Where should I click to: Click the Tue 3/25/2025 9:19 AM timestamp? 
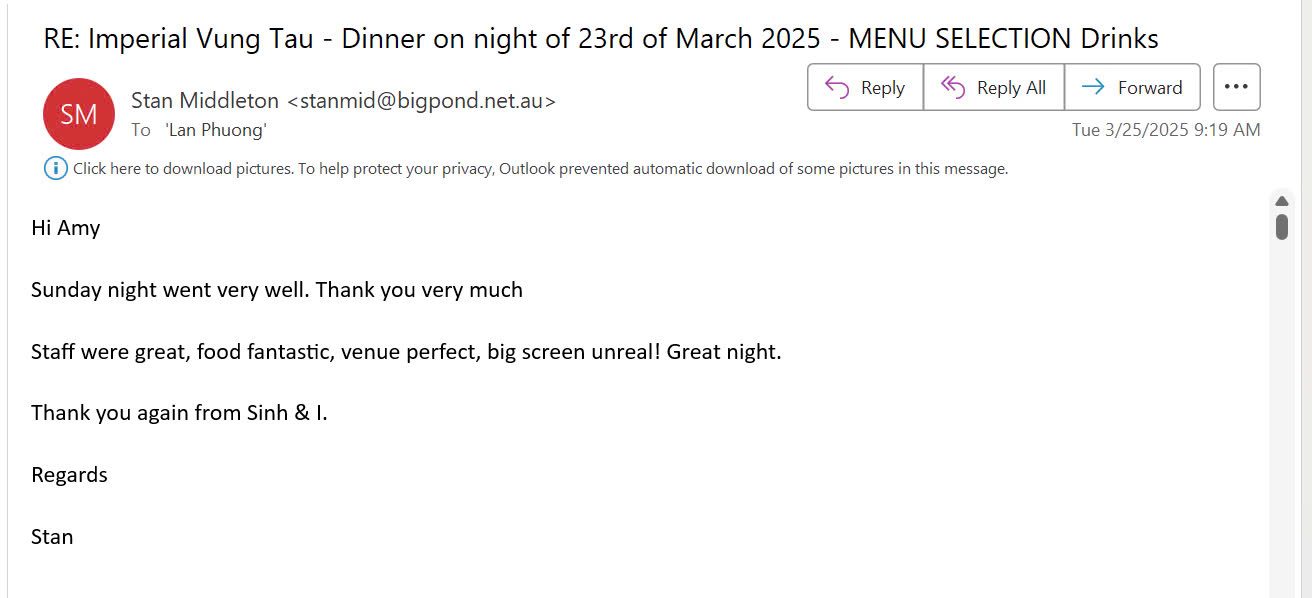point(1166,130)
